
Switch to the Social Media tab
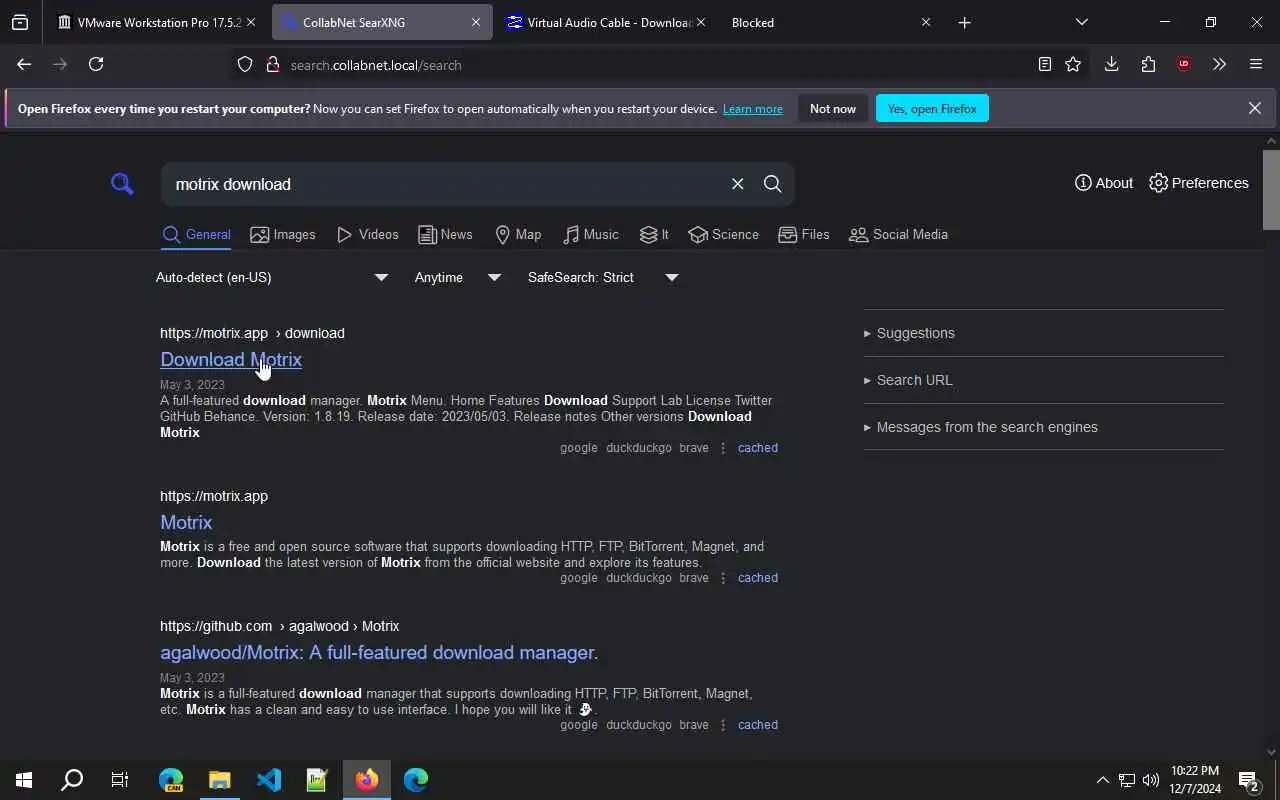point(898,234)
